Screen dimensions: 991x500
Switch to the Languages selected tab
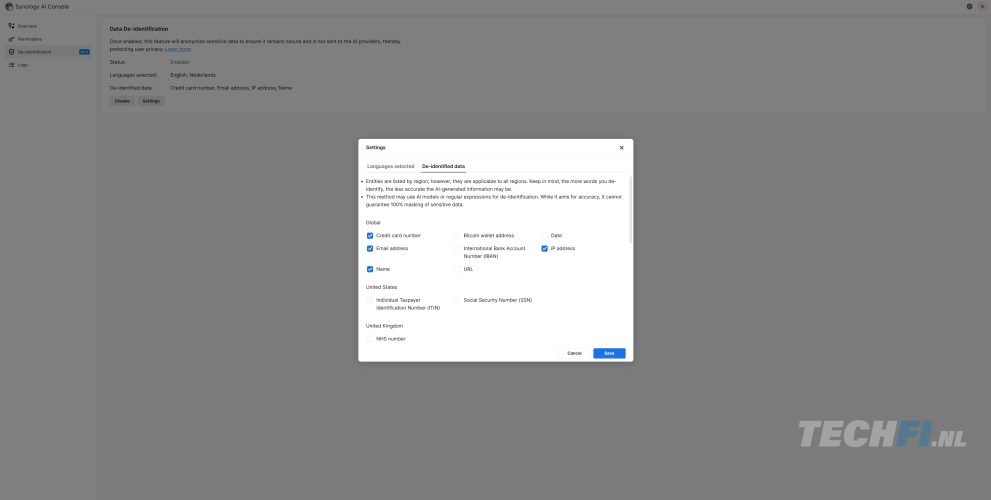390,166
